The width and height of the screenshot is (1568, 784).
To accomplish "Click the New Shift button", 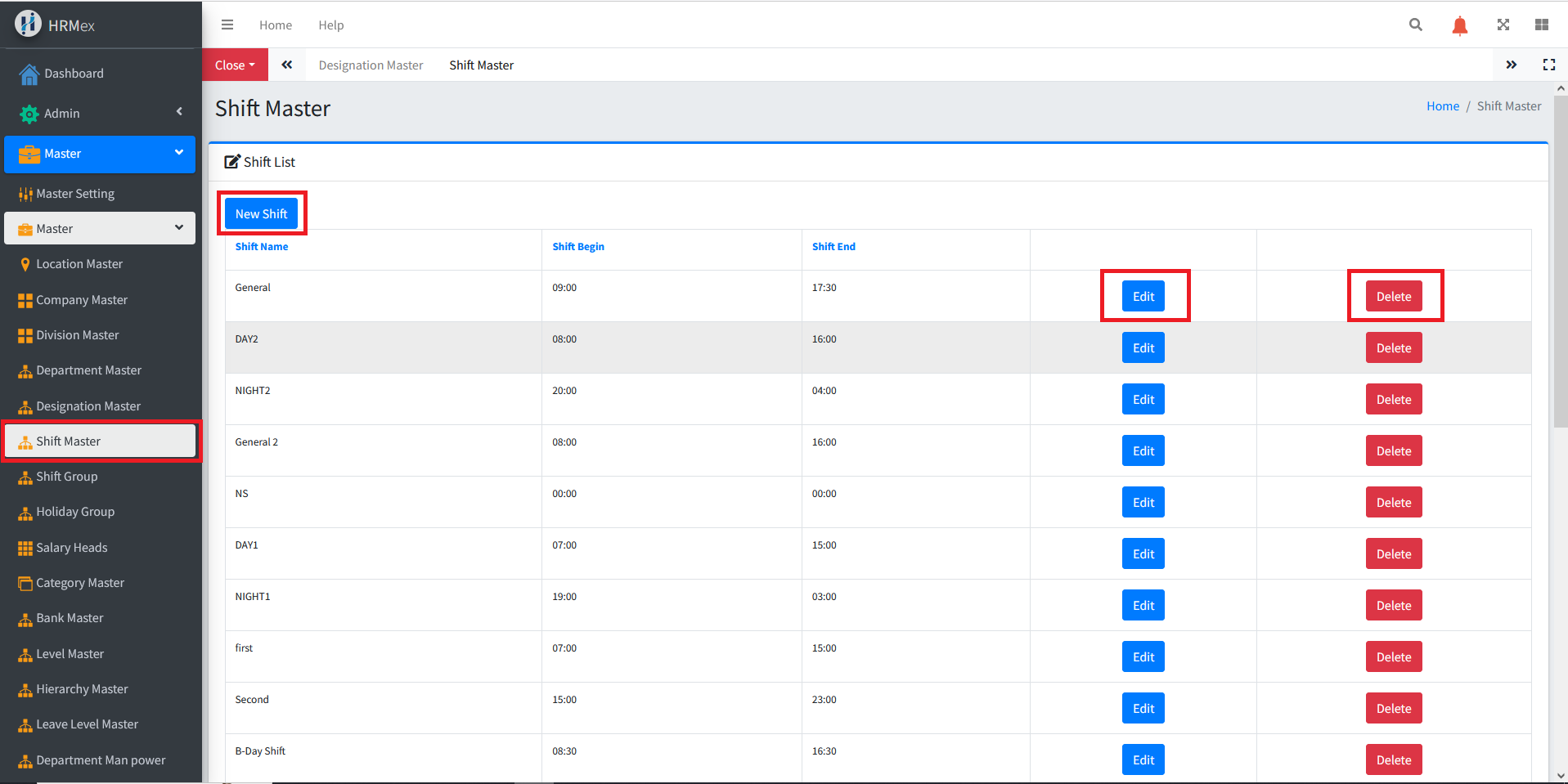I will 261,213.
